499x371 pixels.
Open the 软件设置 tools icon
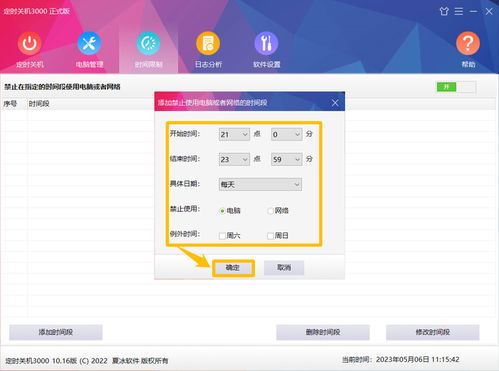(x=266, y=43)
